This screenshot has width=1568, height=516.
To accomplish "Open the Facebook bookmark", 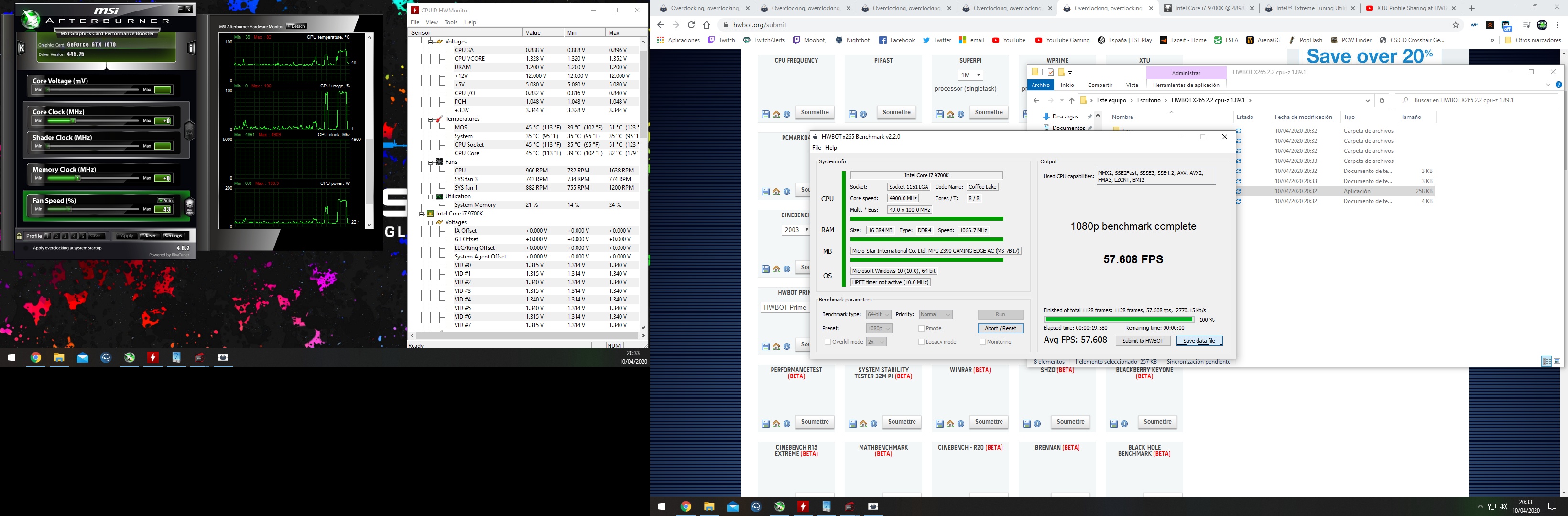I will pyautogui.click(x=897, y=40).
